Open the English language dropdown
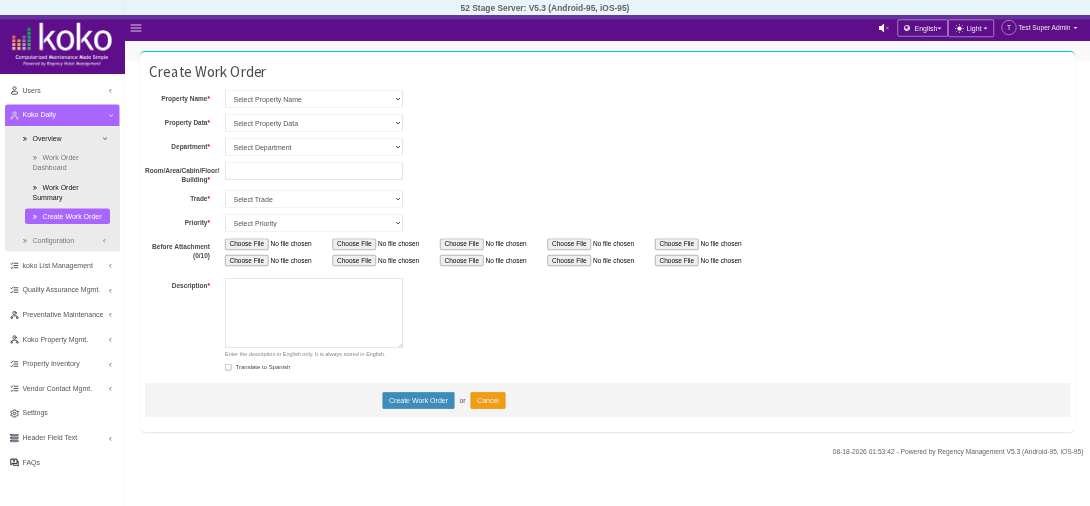1090x506 pixels. tap(922, 28)
